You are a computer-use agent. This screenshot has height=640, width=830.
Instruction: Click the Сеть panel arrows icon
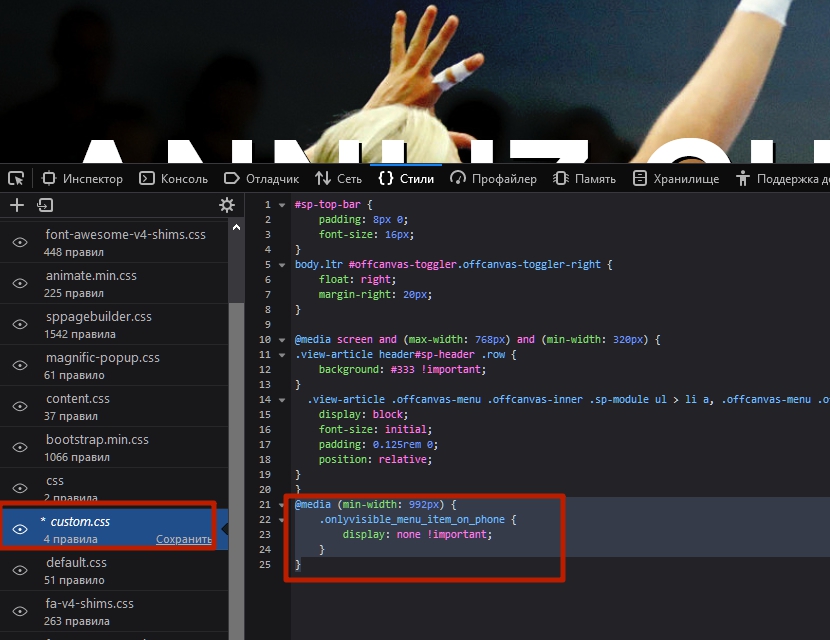(322, 179)
